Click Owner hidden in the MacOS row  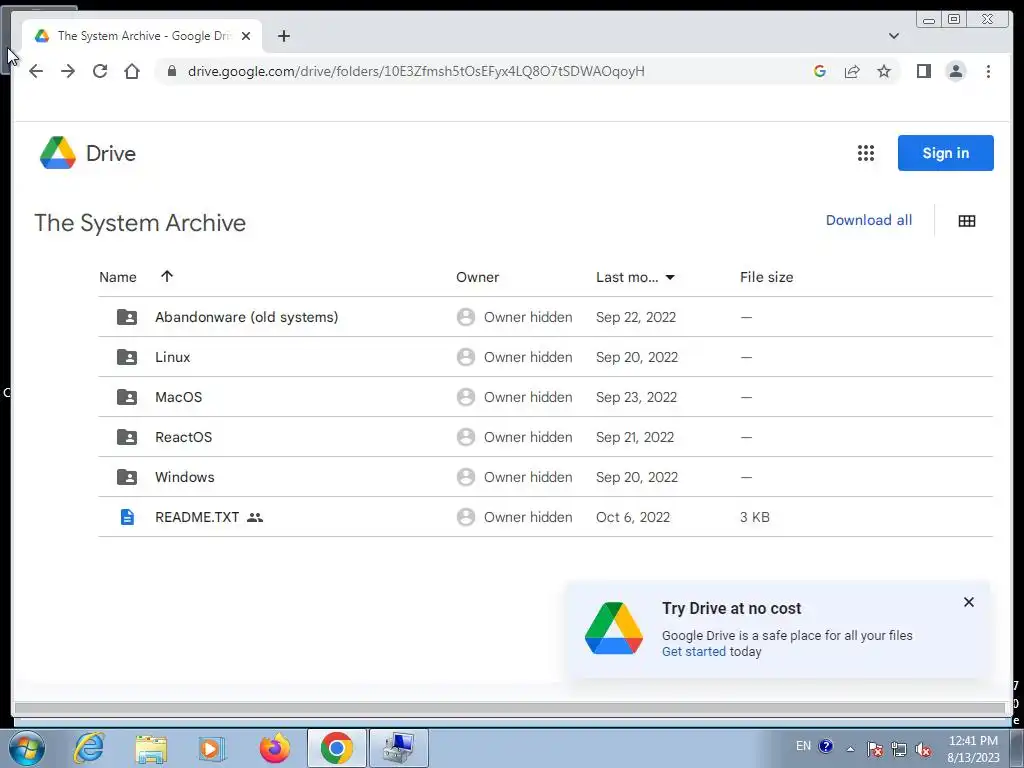(x=528, y=396)
